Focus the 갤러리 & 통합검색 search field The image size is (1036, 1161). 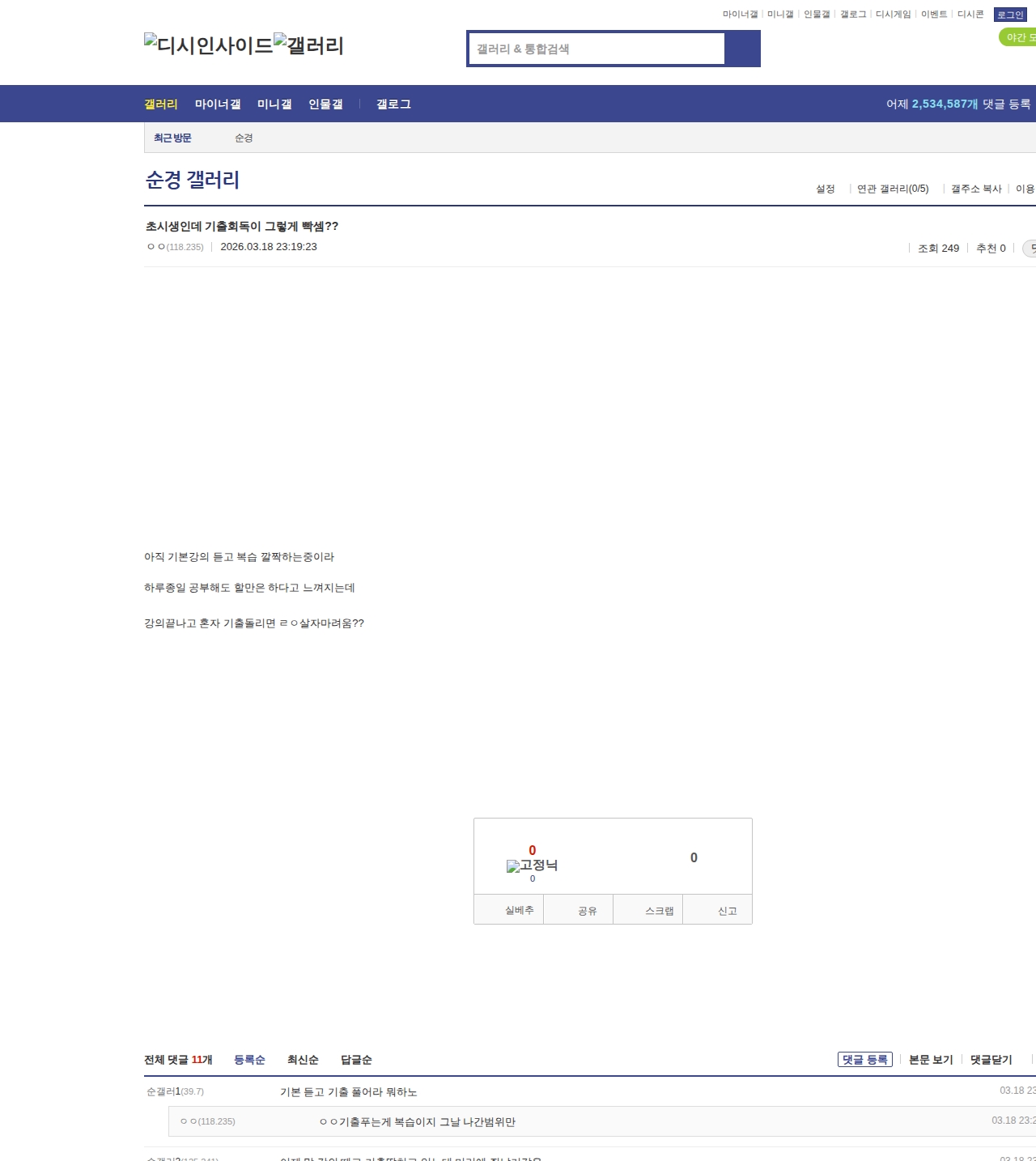[597, 49]
